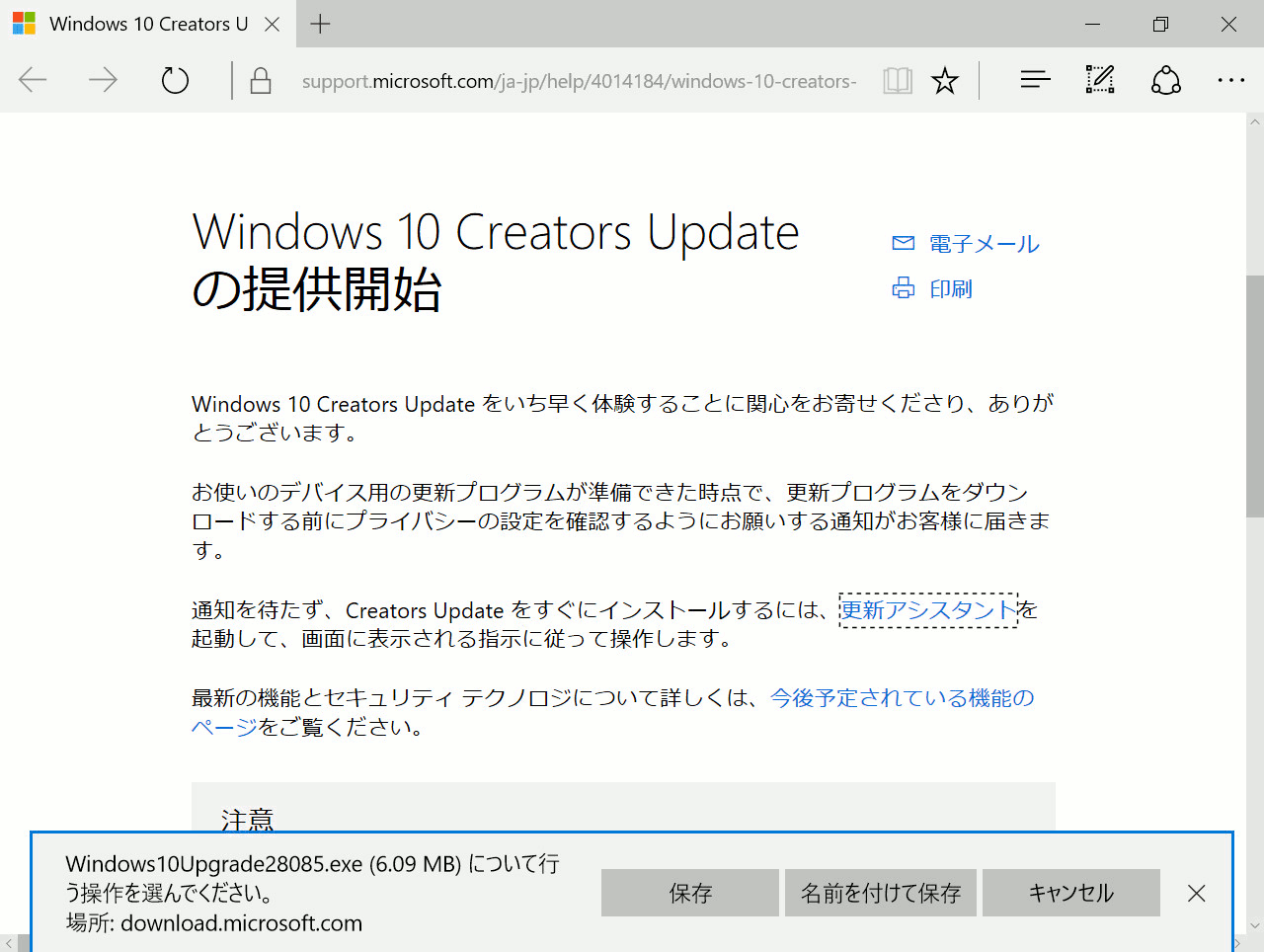The width and height of the screenshot is (1264, 952).
Task: Open the 更新アシスタント link
Action: [928, 610]
